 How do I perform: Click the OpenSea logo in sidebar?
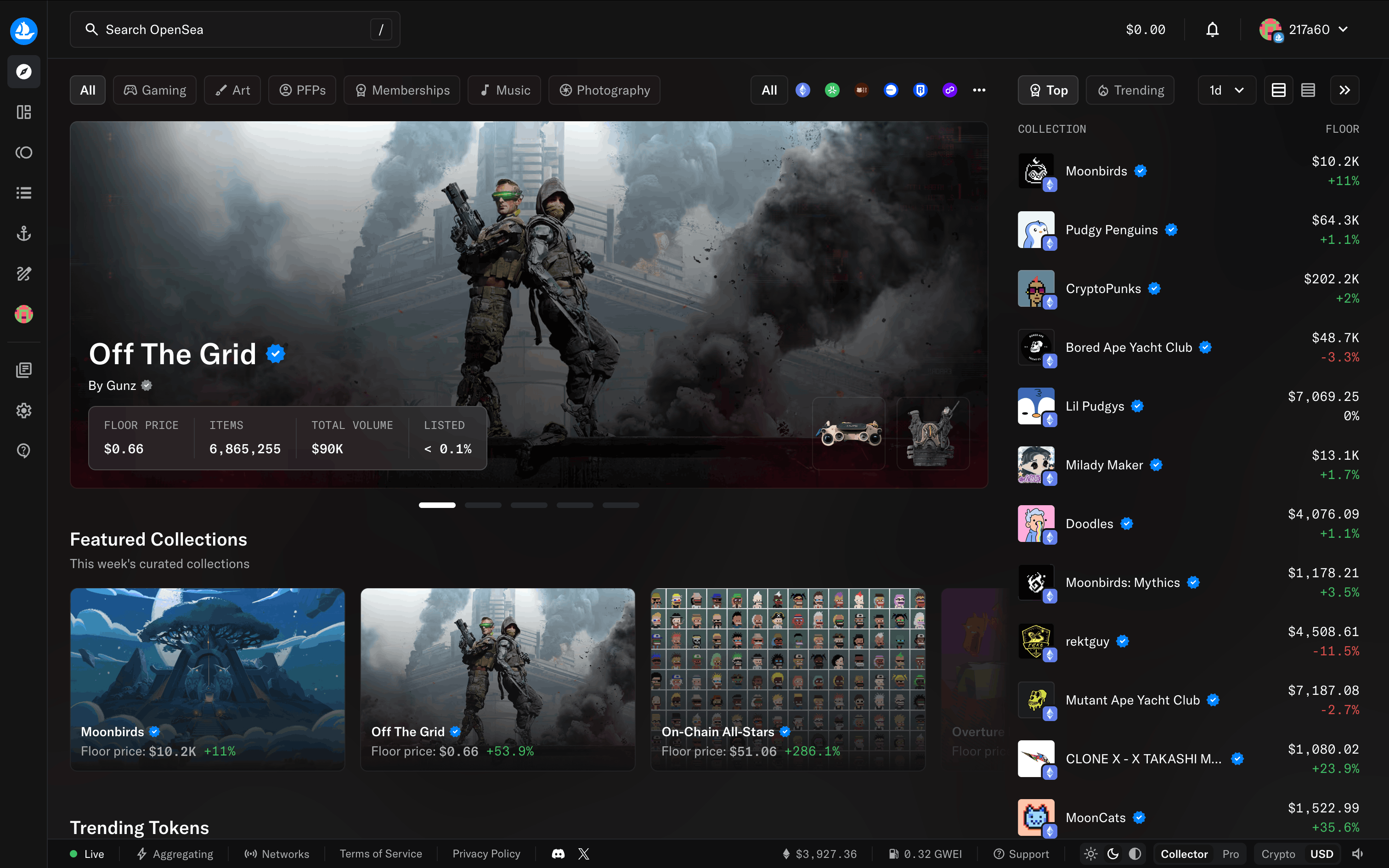(x=23, y=30)
